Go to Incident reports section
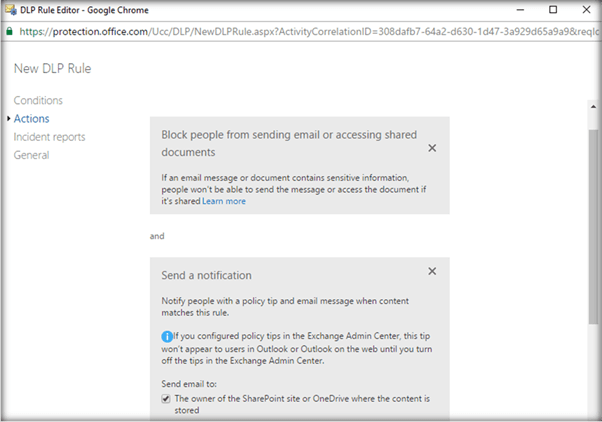The width and height of the screenshot is (602, 422). pos(49,137)
